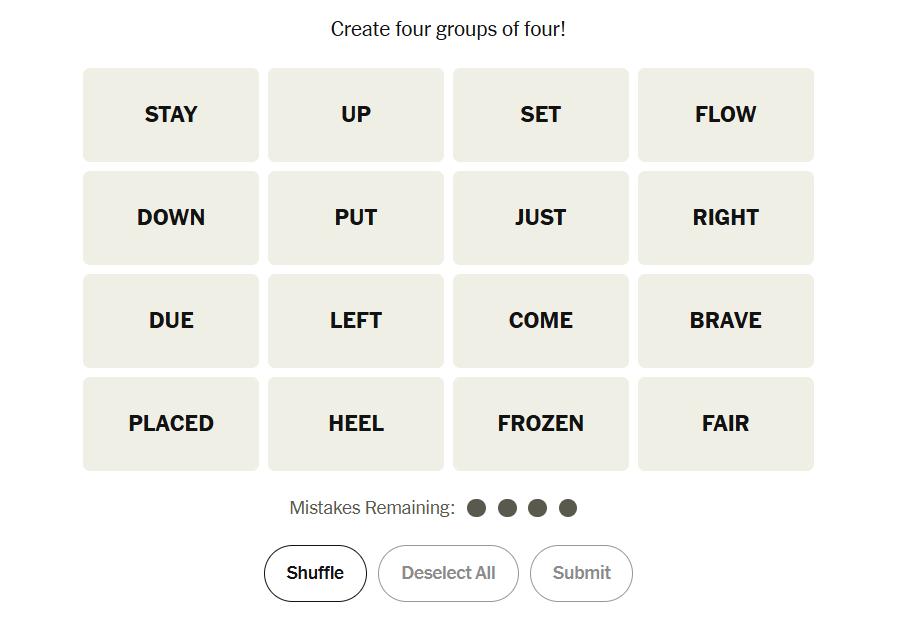
Task: Toggle the COME word card
Action: point(541,321)
